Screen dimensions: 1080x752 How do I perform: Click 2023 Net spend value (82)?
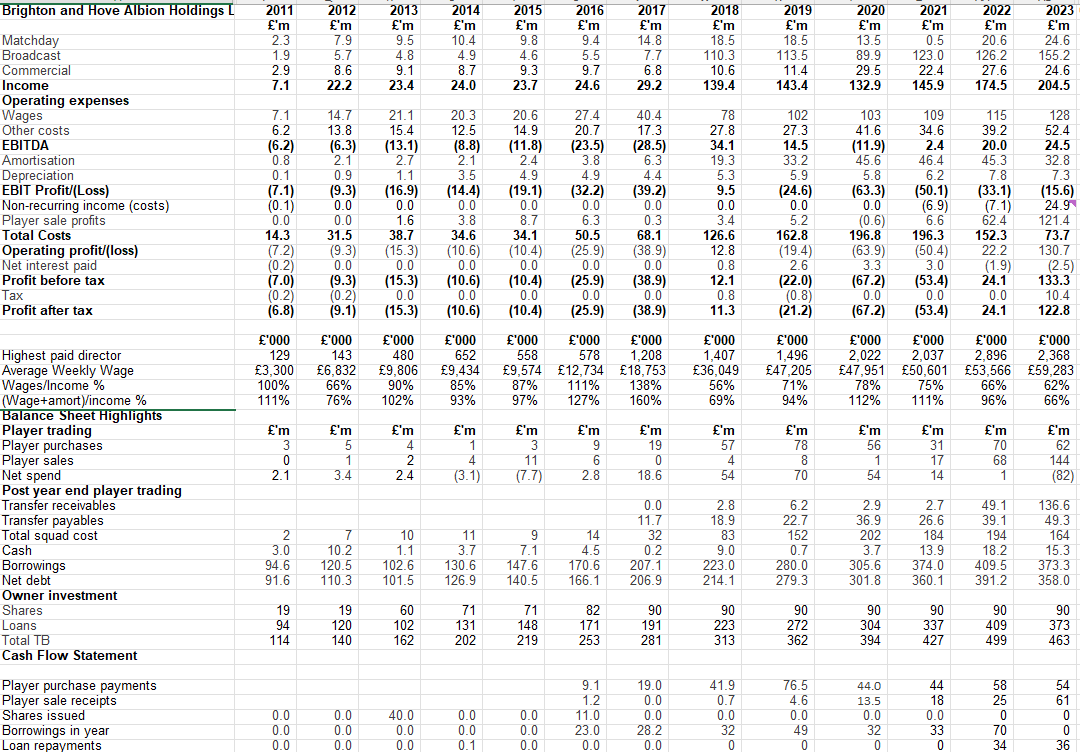tap(1061, 476)
